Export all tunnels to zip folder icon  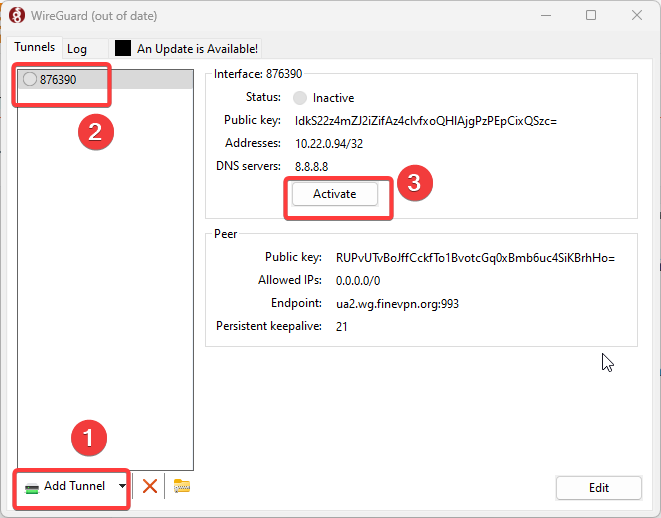(x=182, y=486)
